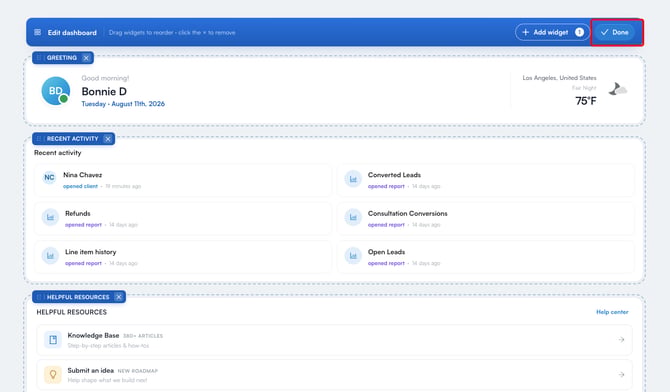Image resolution: width=670 pixels, height=392 pixels.
Task: Click the Knowledge Base document icon
Action: click(x=53, y=340)
